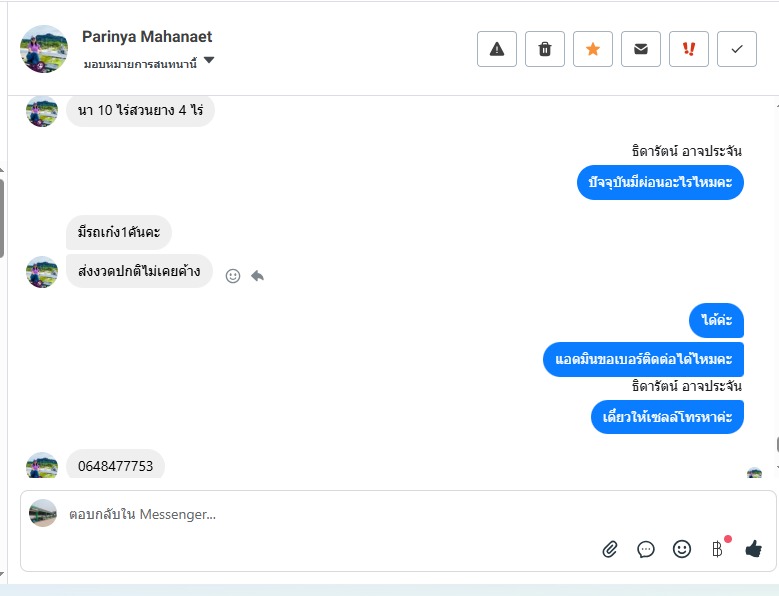Open the emoji picker in composer

point(682,549)
